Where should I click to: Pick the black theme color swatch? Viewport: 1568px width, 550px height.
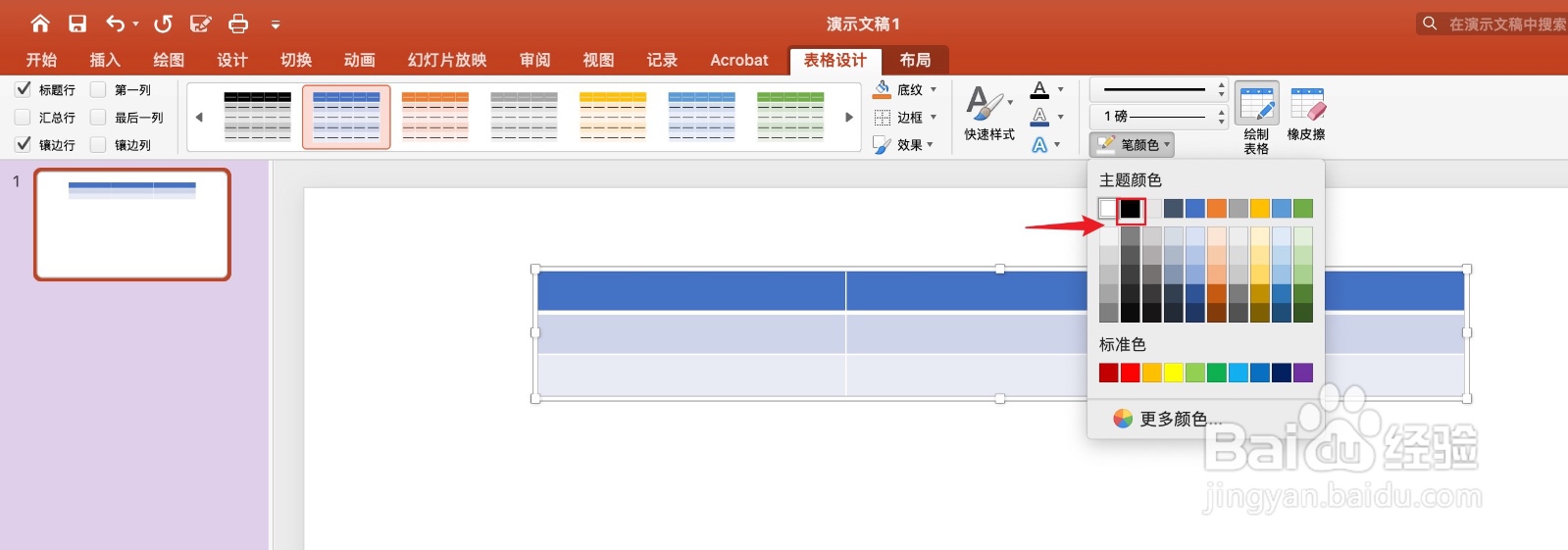click(x=1131, y=209)
